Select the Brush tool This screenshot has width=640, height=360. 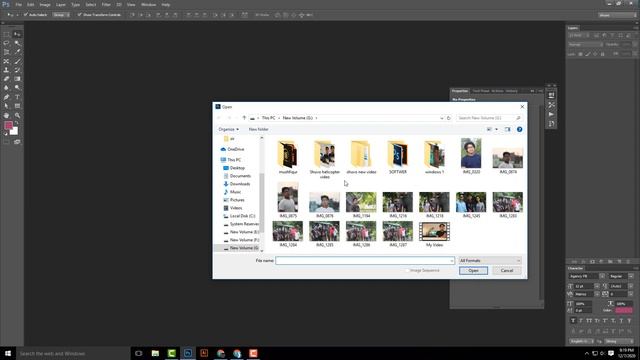[17, 61]
